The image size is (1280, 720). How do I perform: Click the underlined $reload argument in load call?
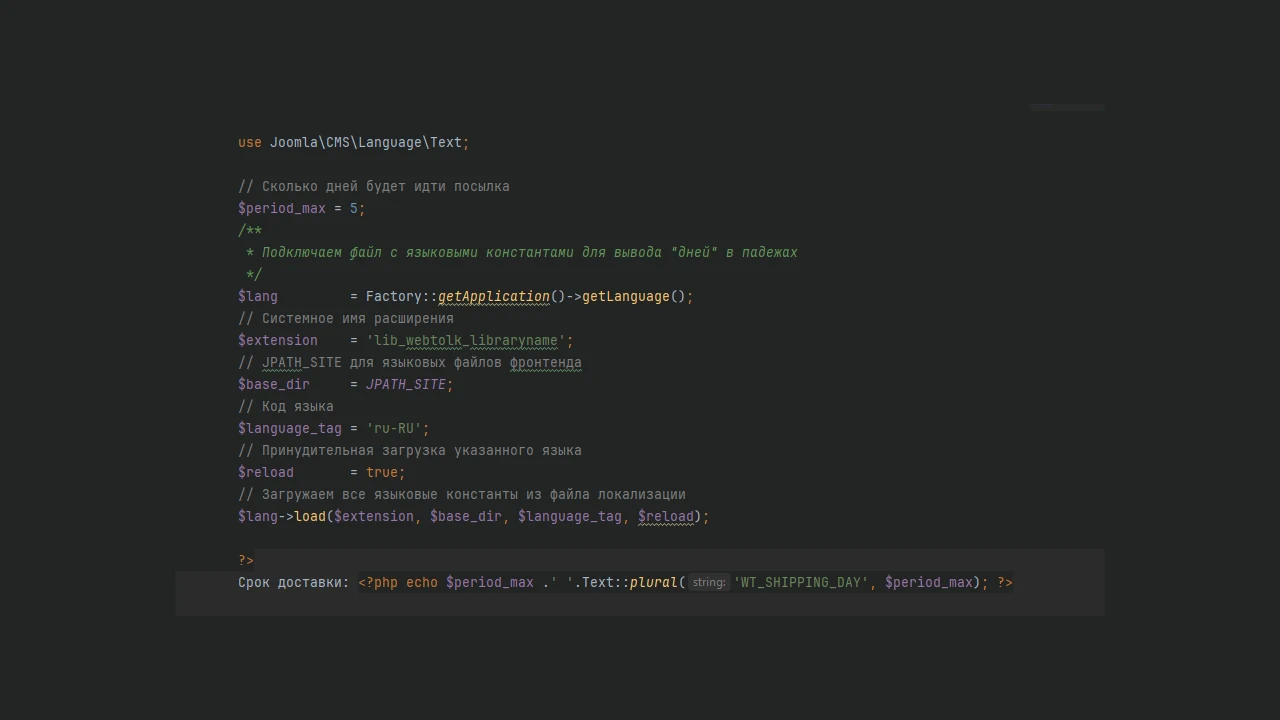(x=665, y=516)
